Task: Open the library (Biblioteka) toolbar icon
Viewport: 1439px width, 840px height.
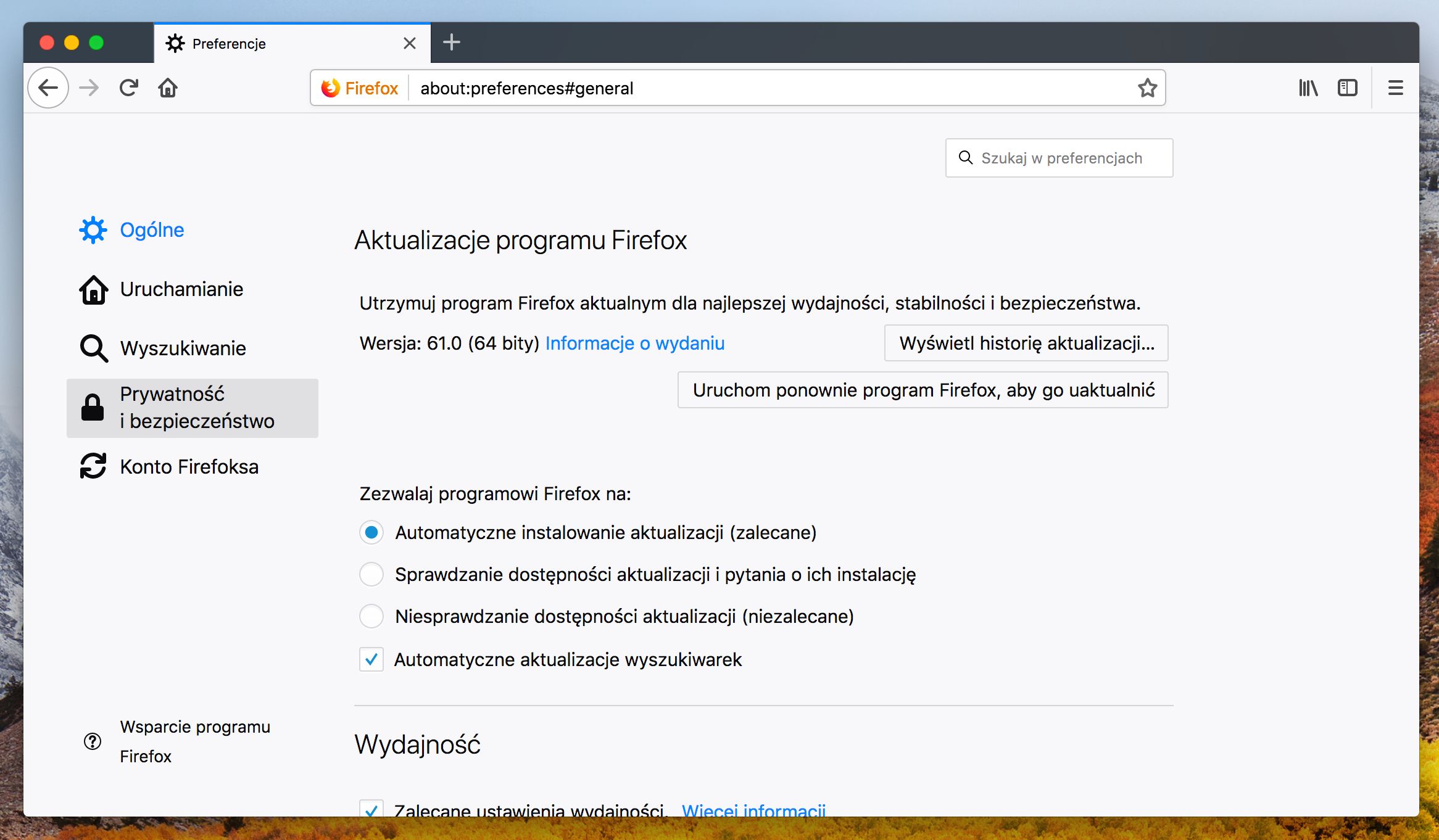Action: click(1308, 88)
